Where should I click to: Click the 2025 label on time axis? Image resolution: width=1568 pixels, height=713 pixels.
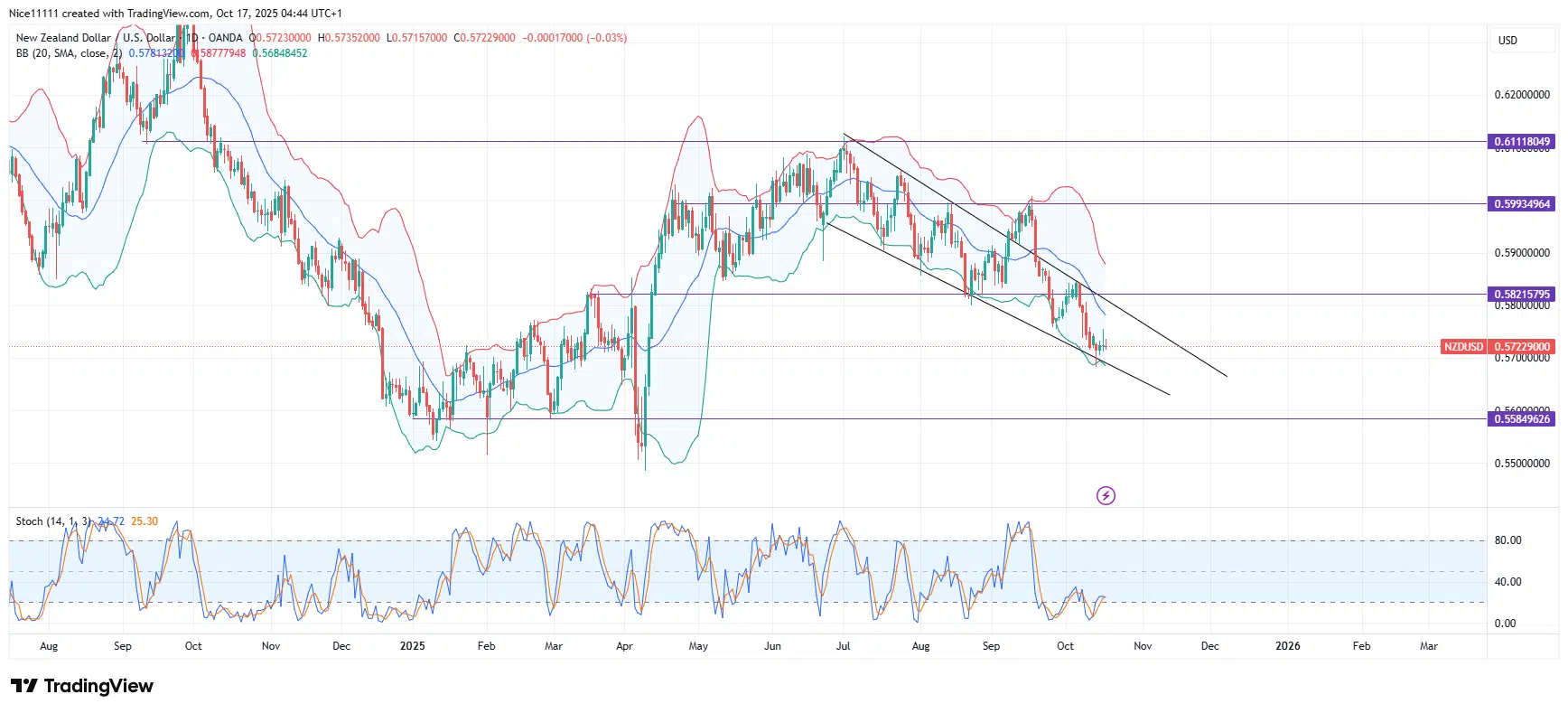click(x=412, y=646)
